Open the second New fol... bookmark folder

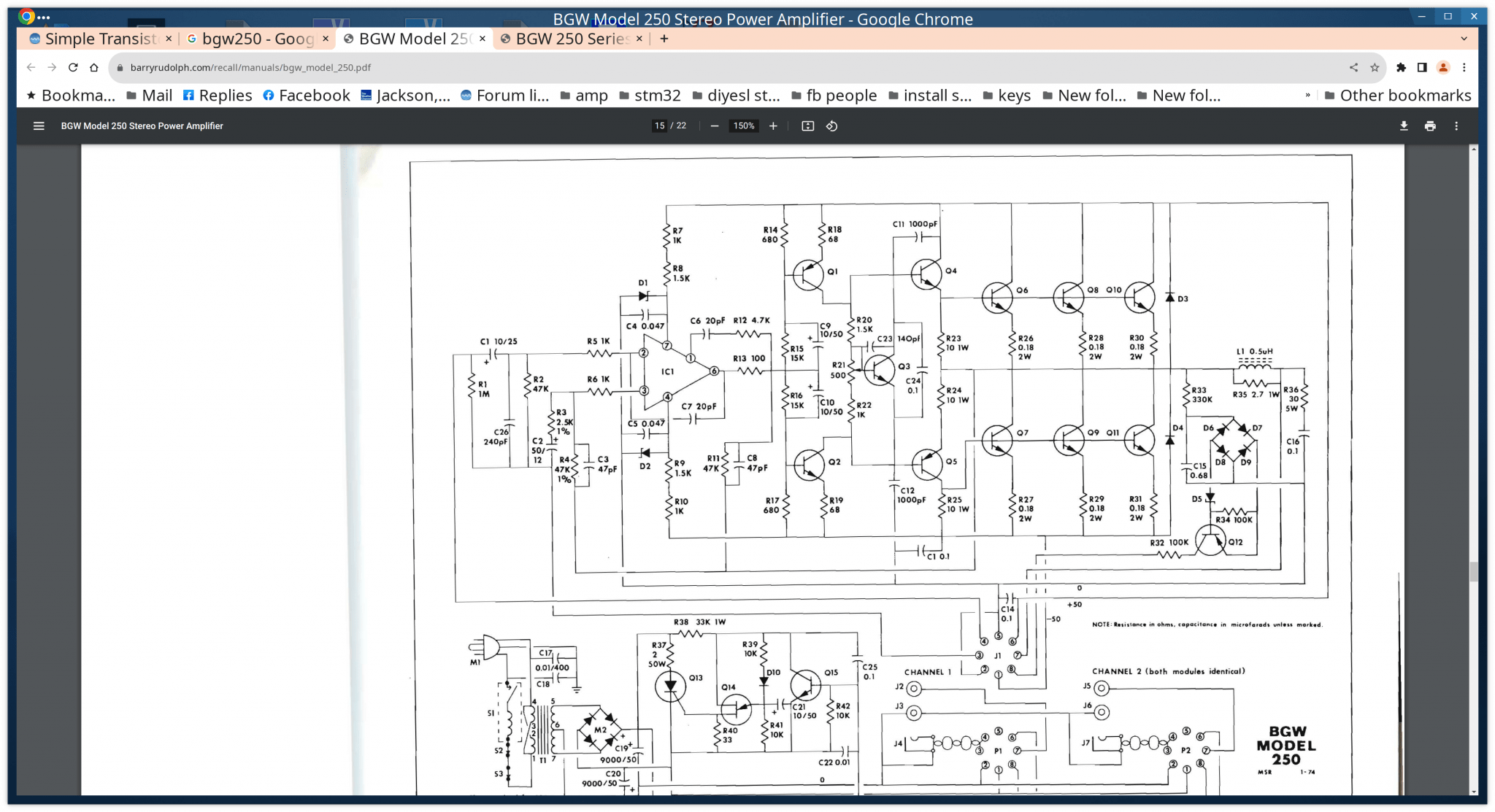click(x=1177, y=96)
